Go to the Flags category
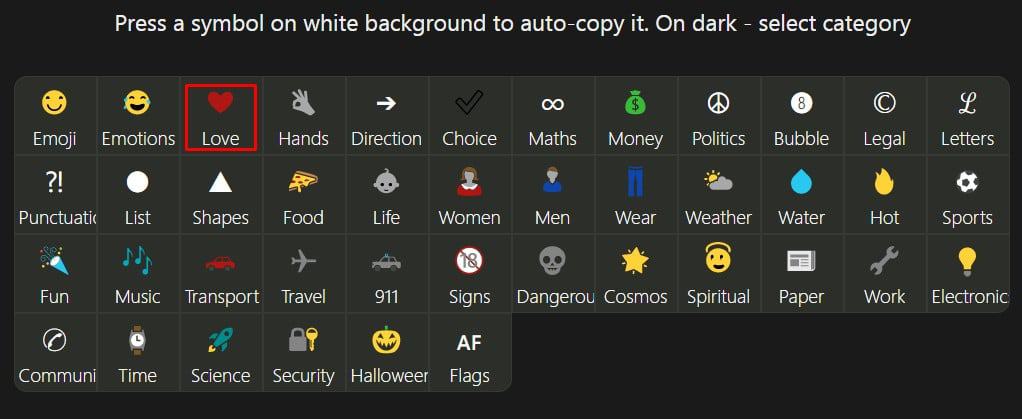The width and height of the screenshot is (1022, 419). coord(469,354)
